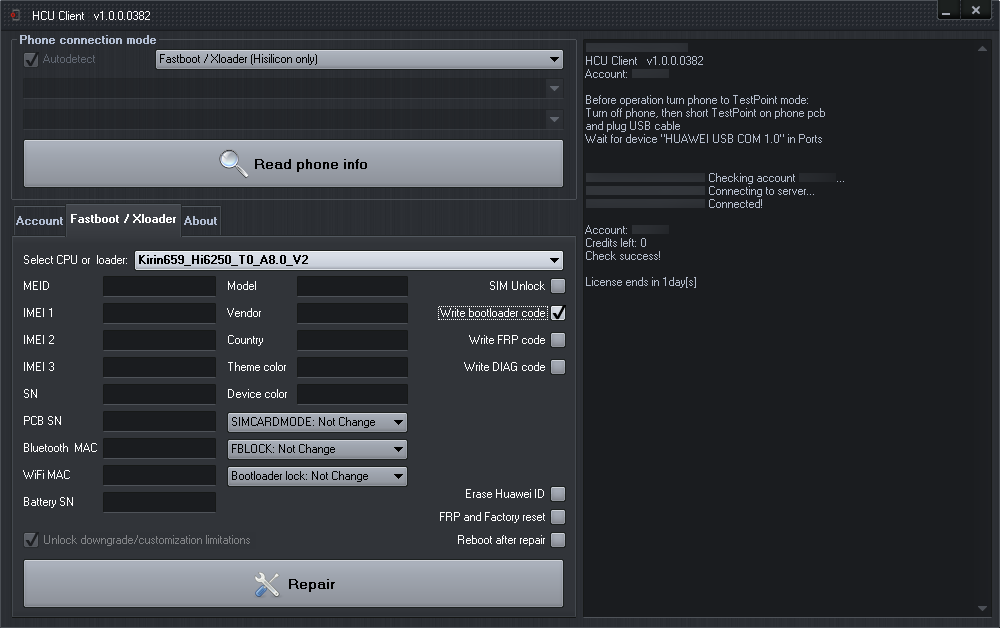This screenshot has height=628, width=1000.
Task: Open the FBLOCK: Not Change dropdown
Action: click(317, 449)
